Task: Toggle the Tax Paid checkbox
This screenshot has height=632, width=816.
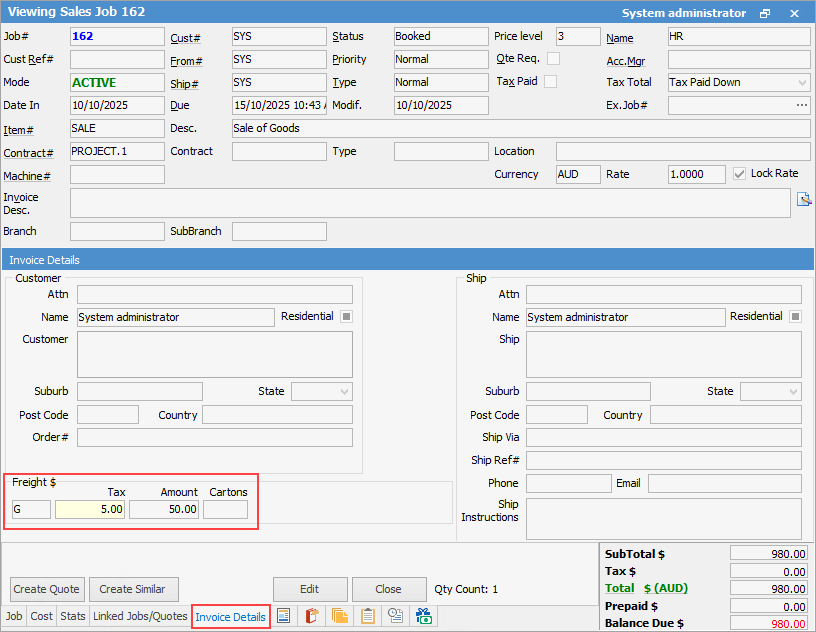Action: [x=550, y=82]
